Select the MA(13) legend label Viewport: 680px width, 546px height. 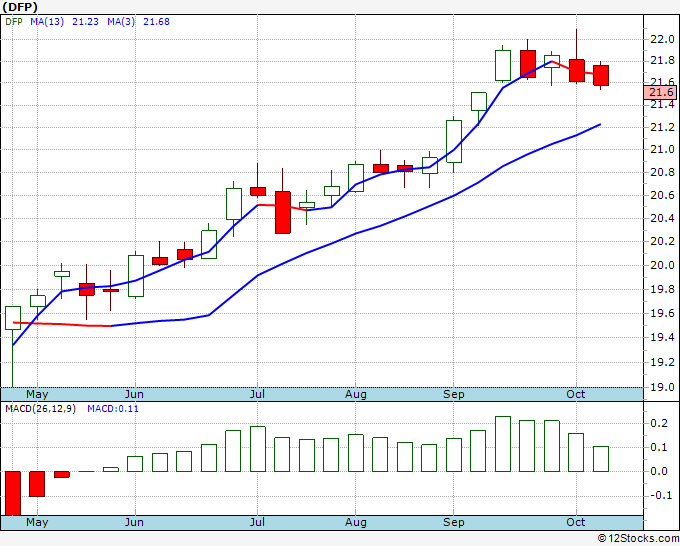(x=47, y=22)
